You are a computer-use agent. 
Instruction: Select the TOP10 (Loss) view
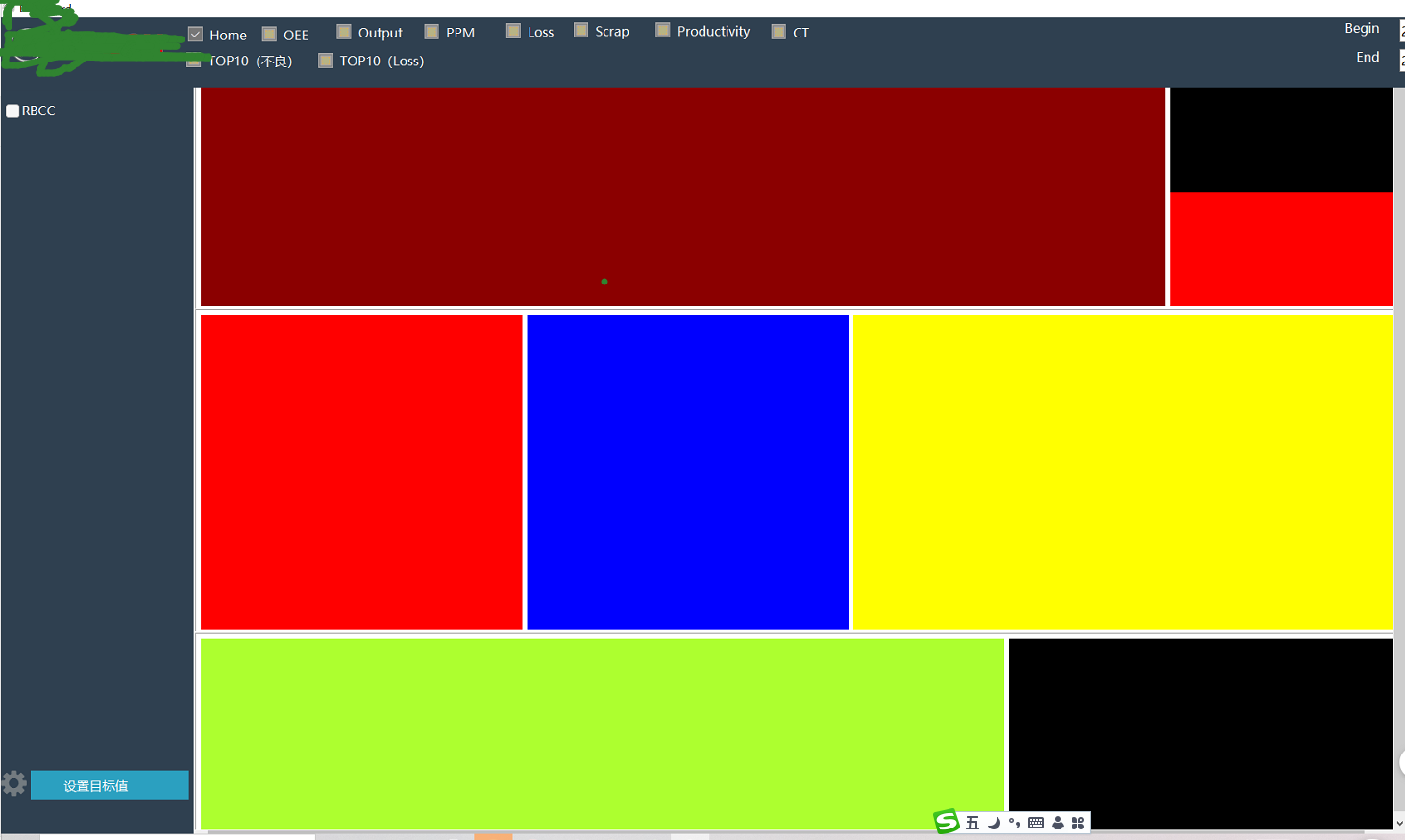326,60
